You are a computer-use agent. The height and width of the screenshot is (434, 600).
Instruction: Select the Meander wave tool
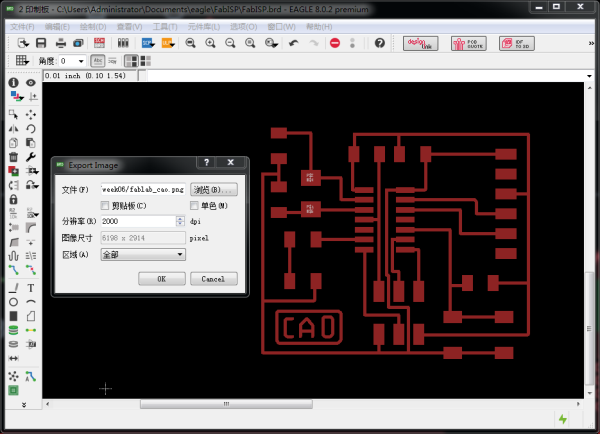point(13,256)
